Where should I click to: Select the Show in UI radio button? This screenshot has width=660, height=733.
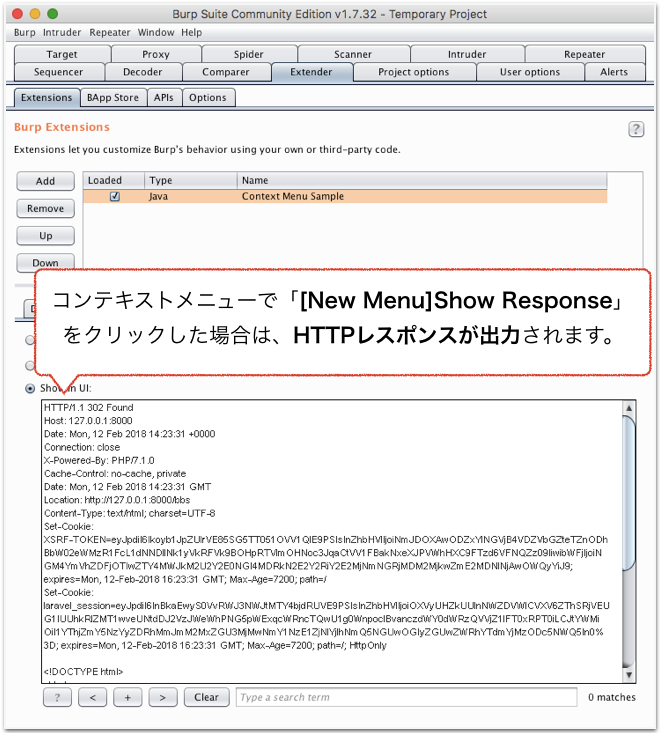click(x=30, y=388)
